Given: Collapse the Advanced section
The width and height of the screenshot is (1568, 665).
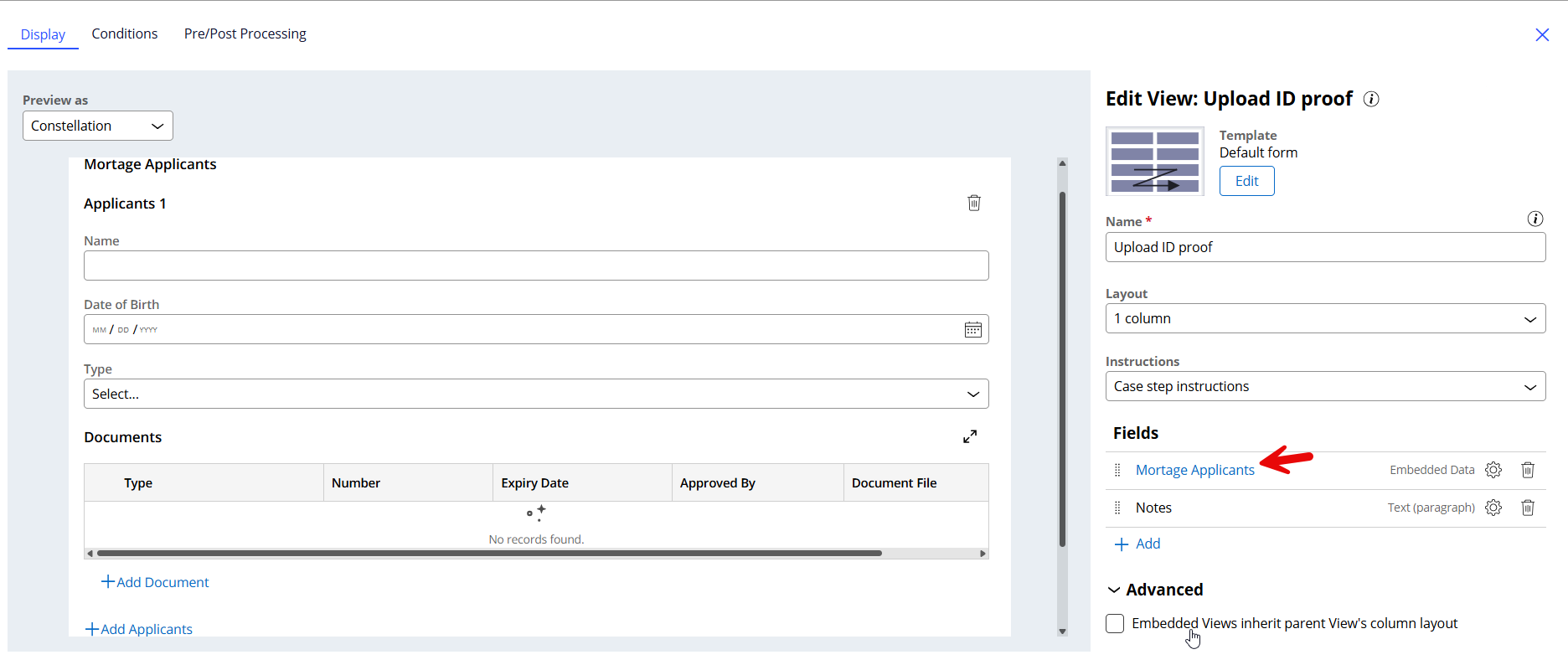Looking at the screenshot, I should (1114, 590).
